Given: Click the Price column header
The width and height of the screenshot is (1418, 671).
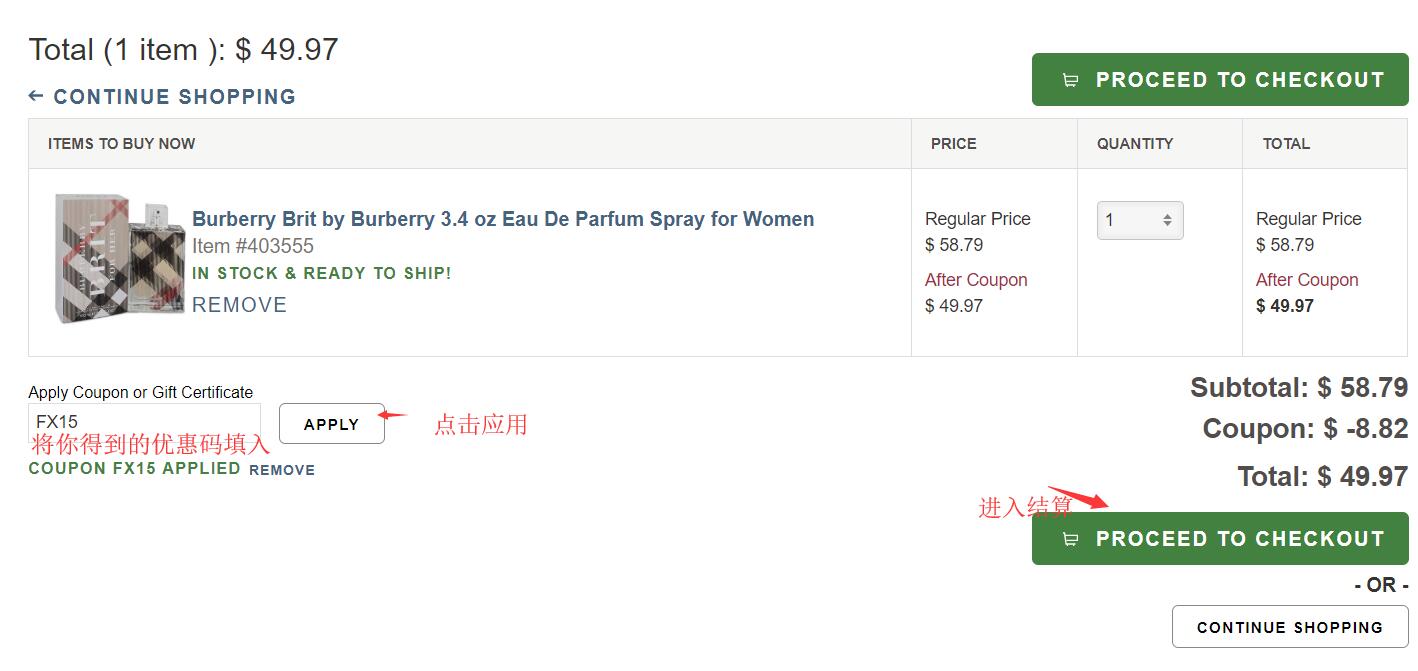Looking at the screenshot, I should click(x=953, y=144).
